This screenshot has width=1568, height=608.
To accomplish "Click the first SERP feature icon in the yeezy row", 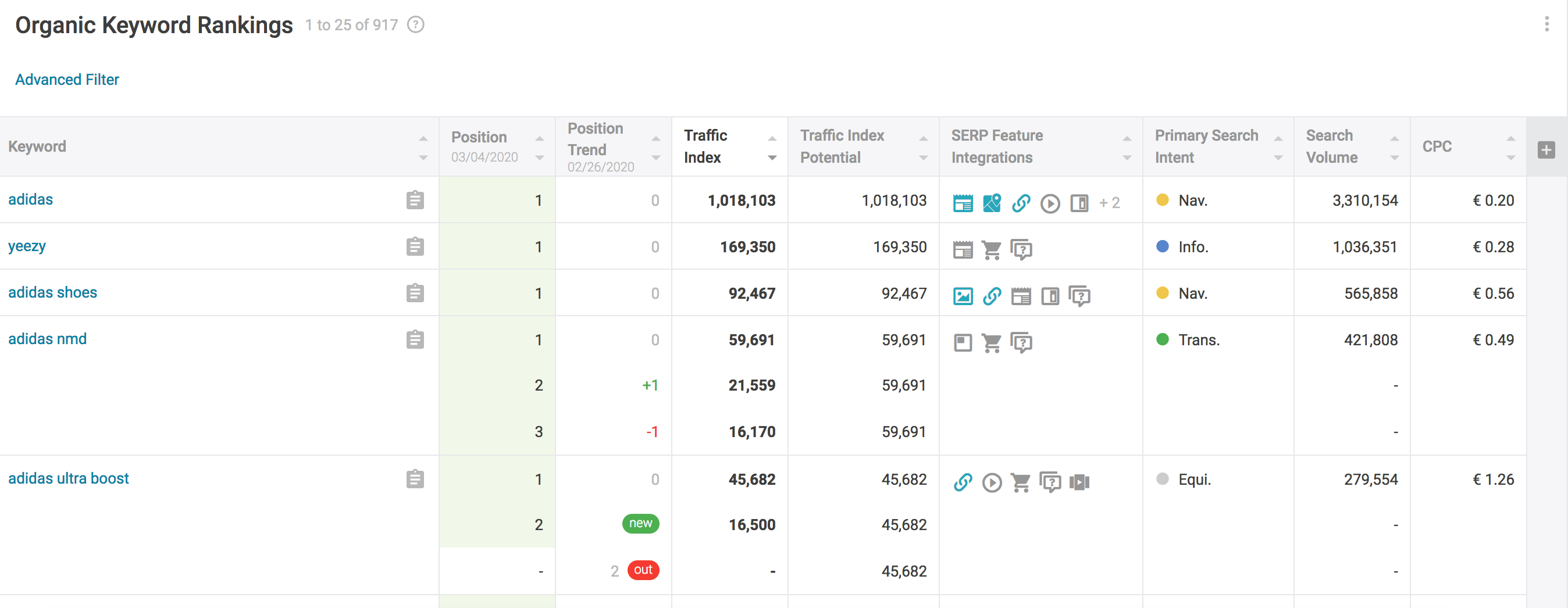I will (963, 249).
